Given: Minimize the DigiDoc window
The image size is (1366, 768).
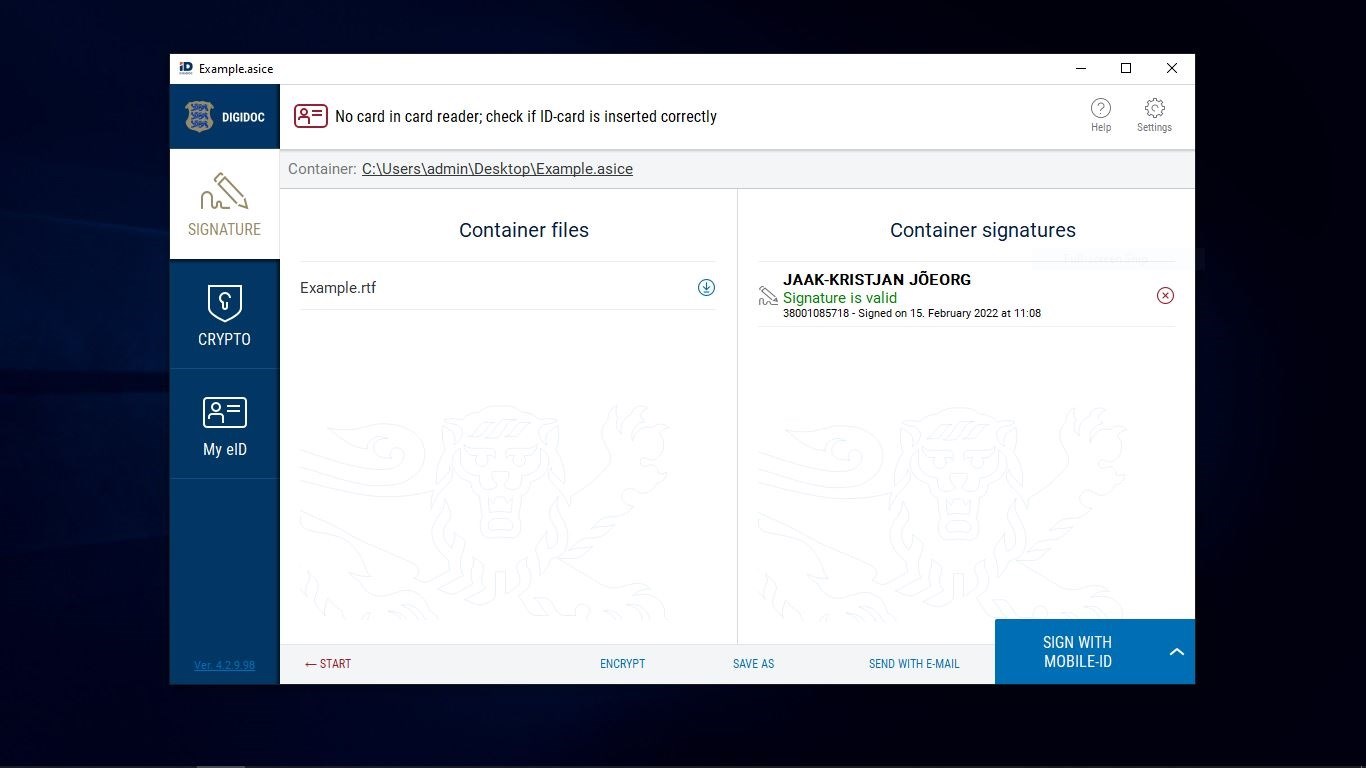Looking at the screenshot, I should coord(1081,68).
